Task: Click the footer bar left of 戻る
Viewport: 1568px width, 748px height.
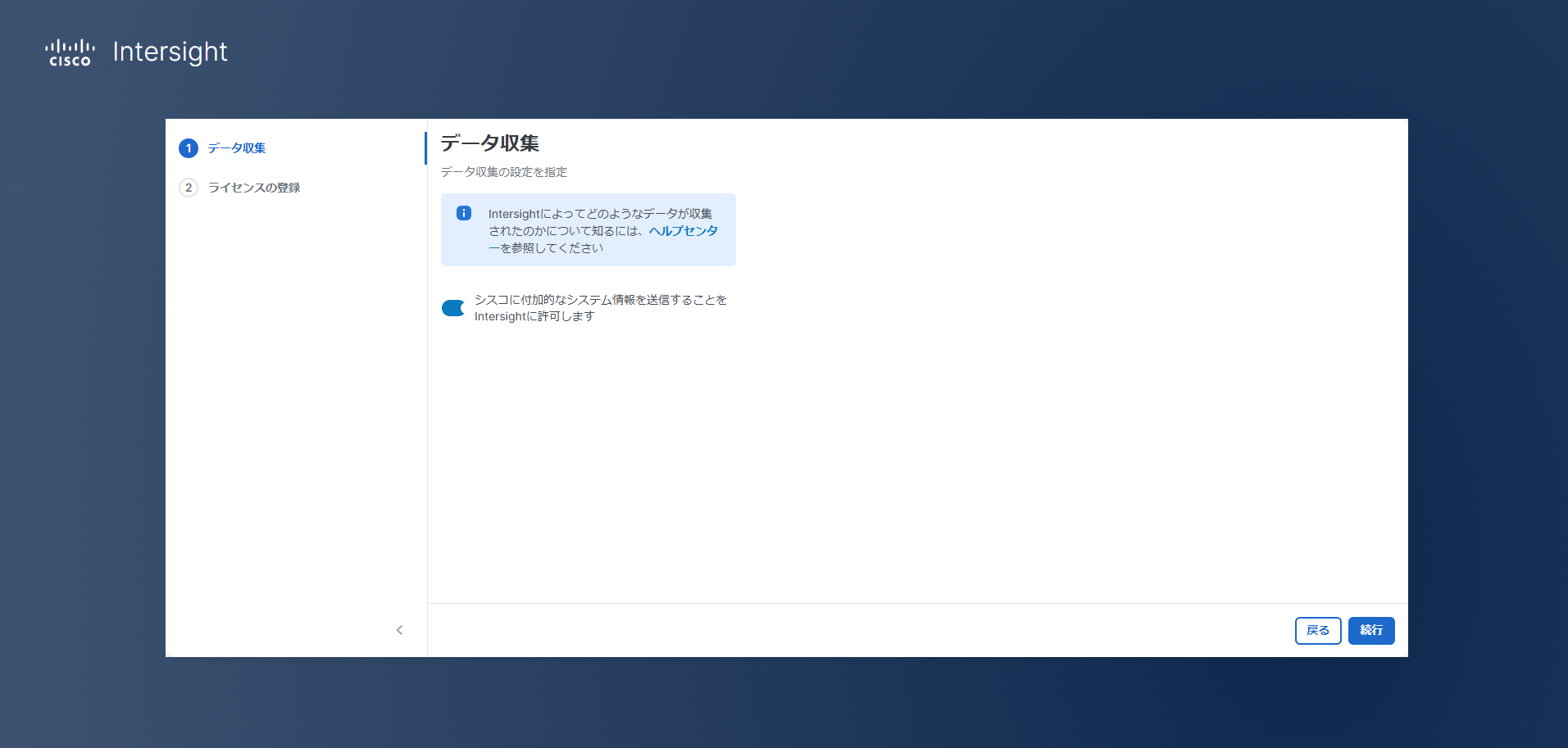Action: coord(861,630)
